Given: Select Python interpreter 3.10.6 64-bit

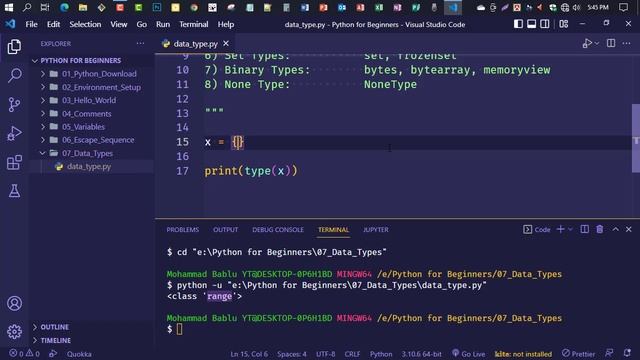Looking at the screenshot, I should [421, 354].
